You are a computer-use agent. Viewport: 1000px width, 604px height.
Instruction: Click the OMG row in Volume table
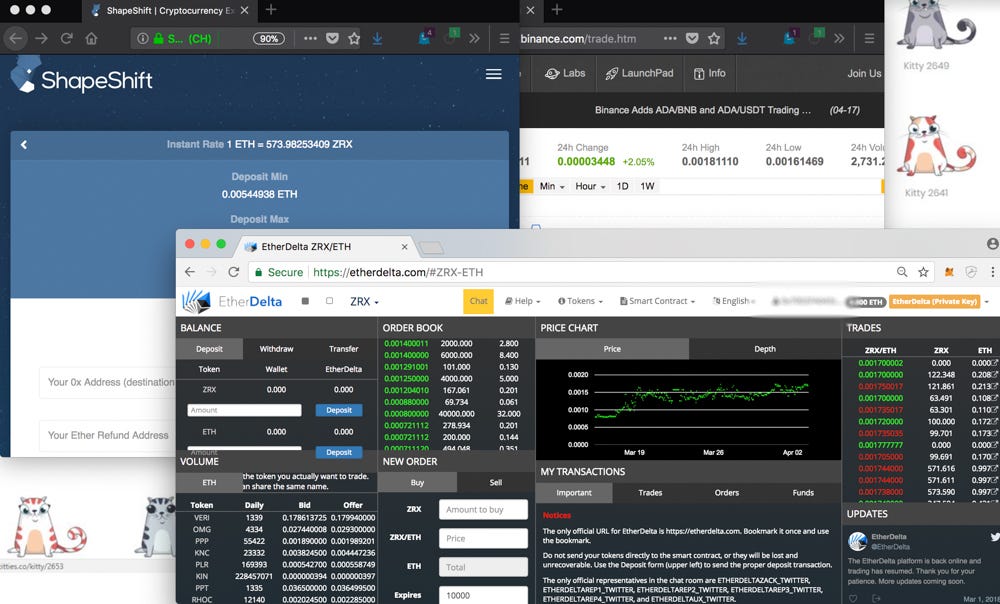[277, 529]
